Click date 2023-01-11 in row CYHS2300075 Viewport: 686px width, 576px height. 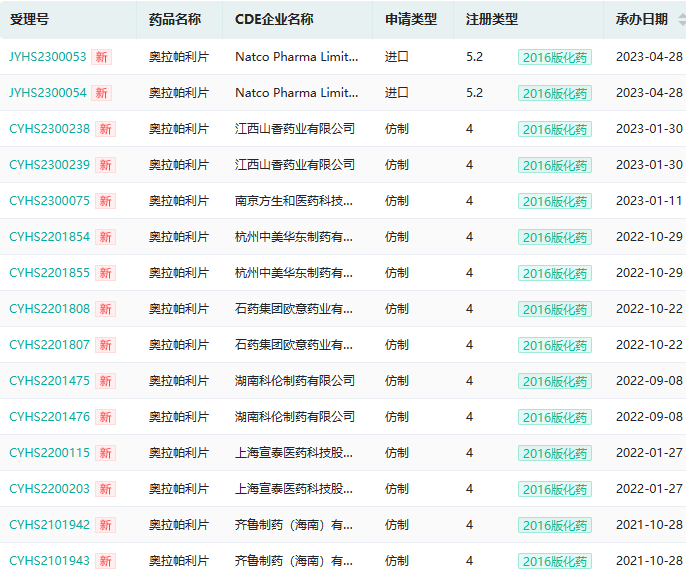(x=649, y=201)
